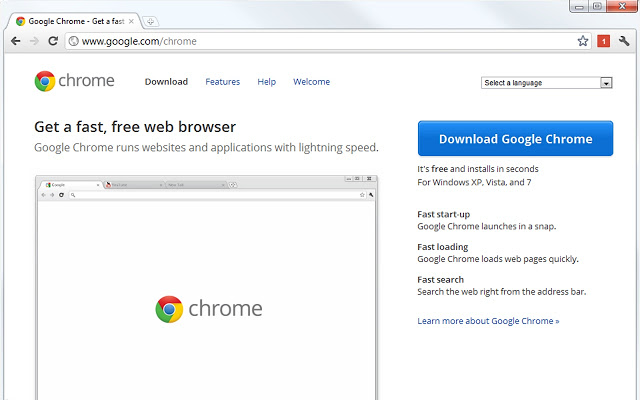Click the Download Google Chrome button
The height and width of the screenshot is (400, 640).
[516, 138]
